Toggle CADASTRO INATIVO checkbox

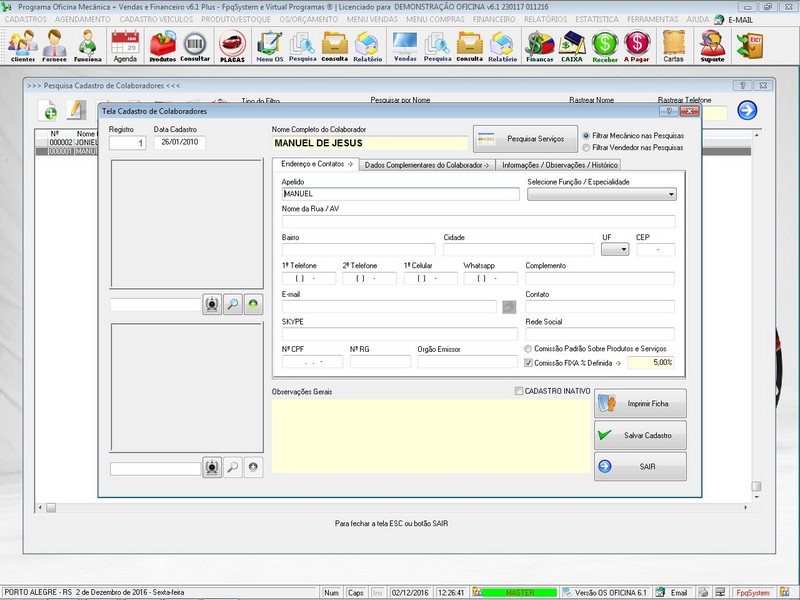(519, 391)
